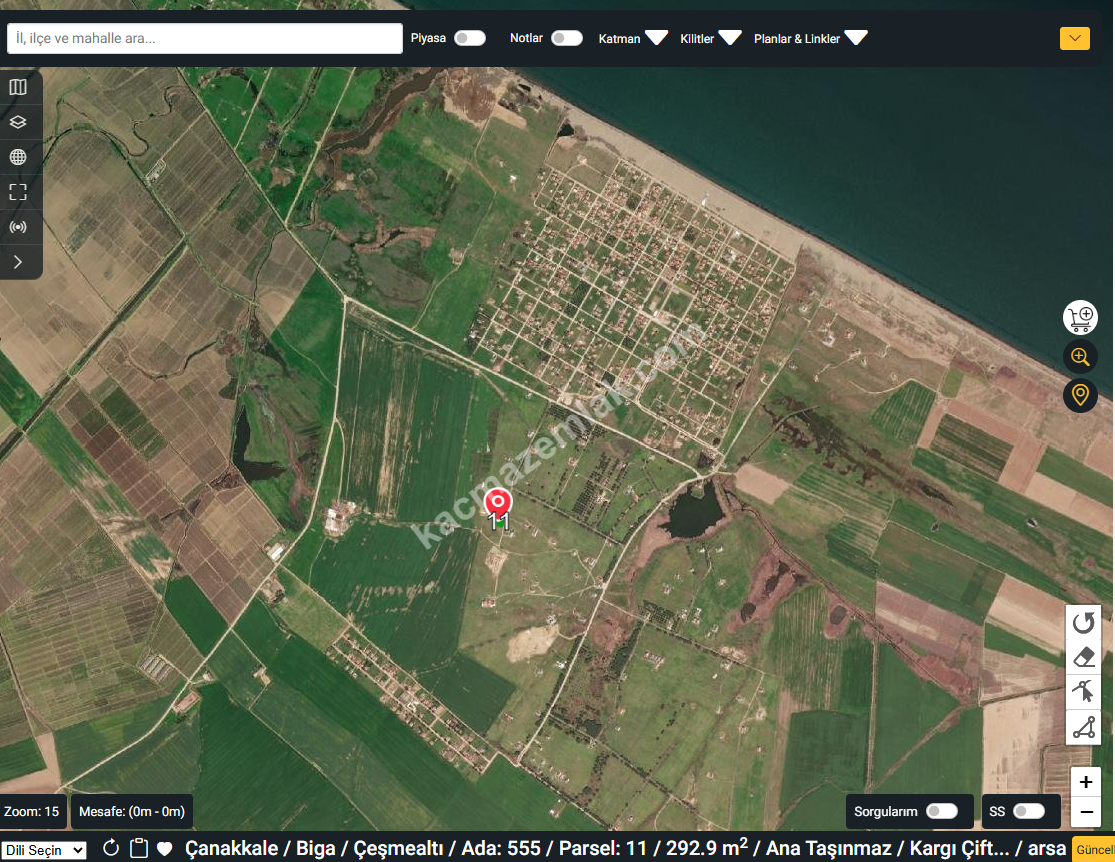Click the add-to-cart icon
The height and width of the screenshot is (862, 1115).
(1080, 318)
